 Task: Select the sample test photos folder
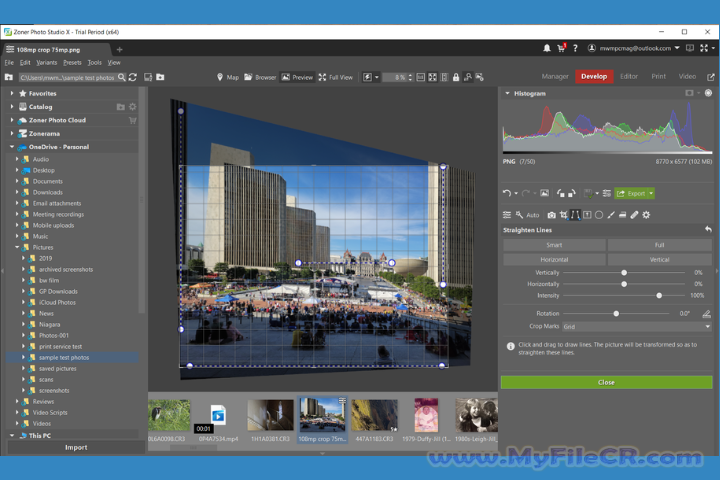pos(73,357)
